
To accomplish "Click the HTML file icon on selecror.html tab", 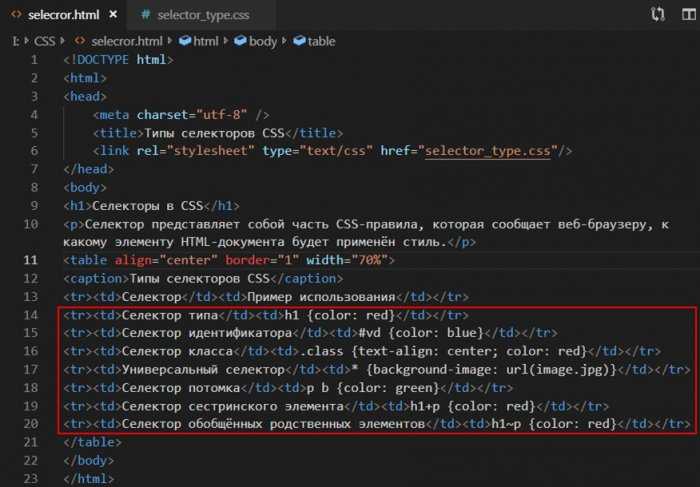I will 16,14.
